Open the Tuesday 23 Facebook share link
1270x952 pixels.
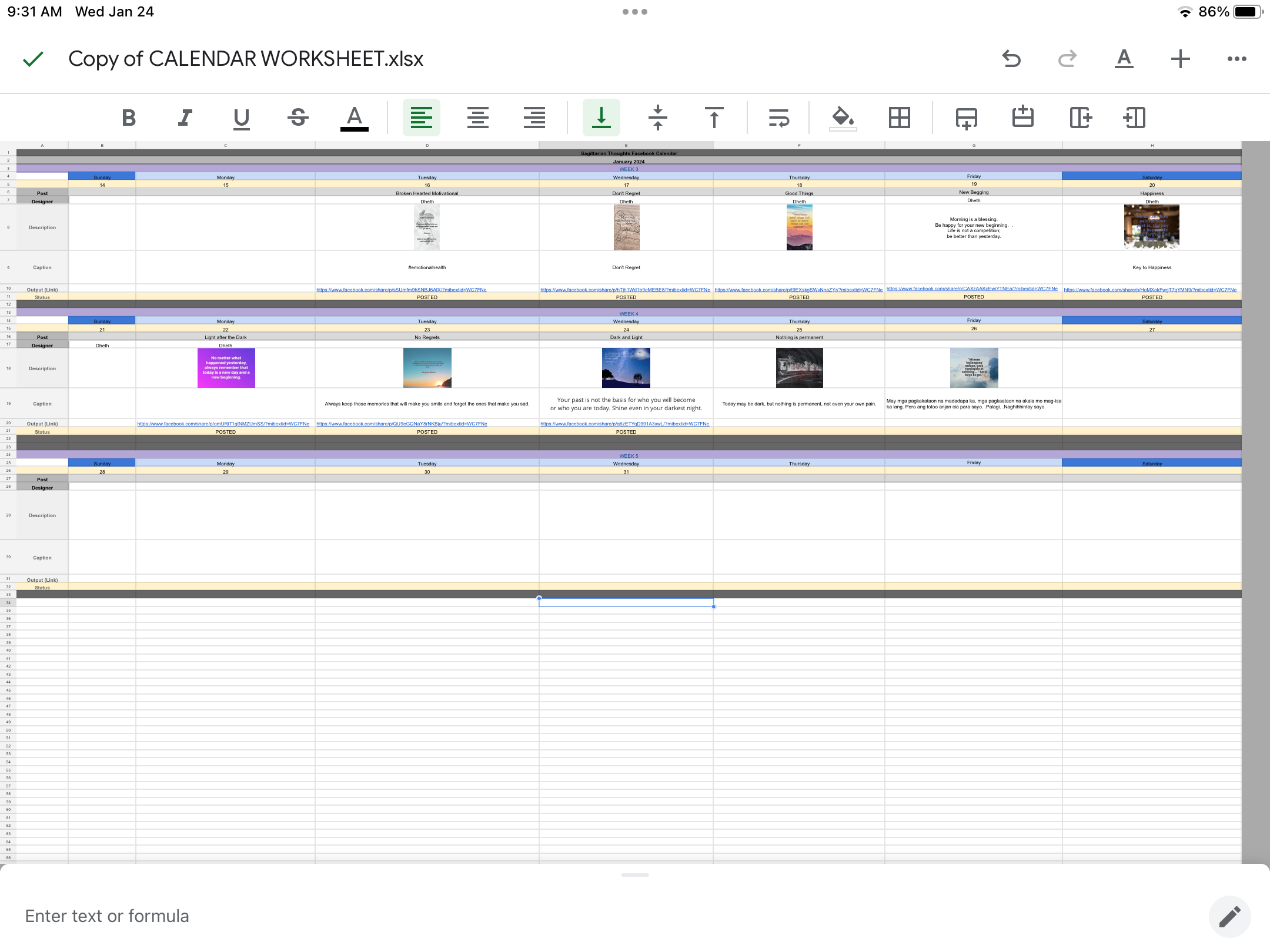(402, 424)
